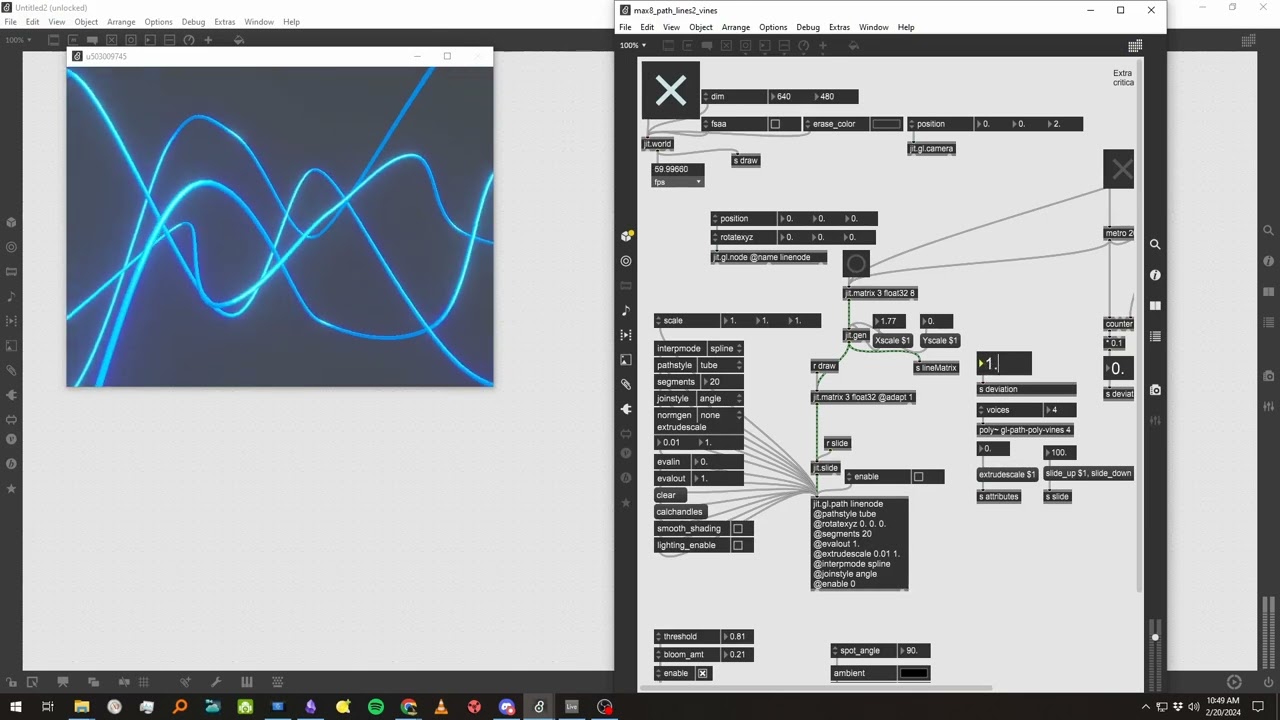The image size is (1280, 720).
Task: Open Ableton Live from the taskbar
Action: click(572, 707)
